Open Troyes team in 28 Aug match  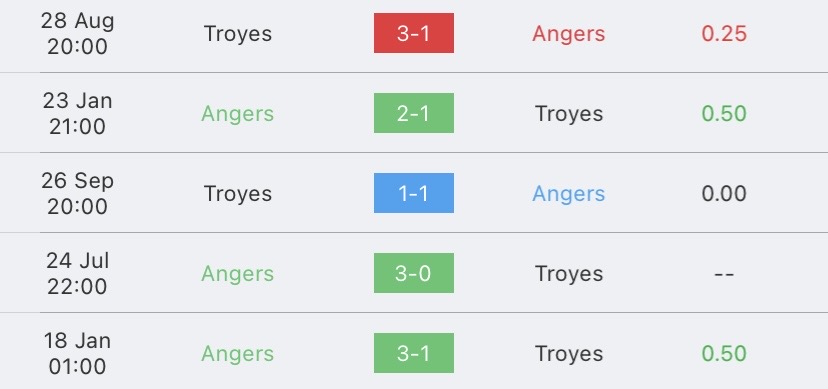[238, 34]
